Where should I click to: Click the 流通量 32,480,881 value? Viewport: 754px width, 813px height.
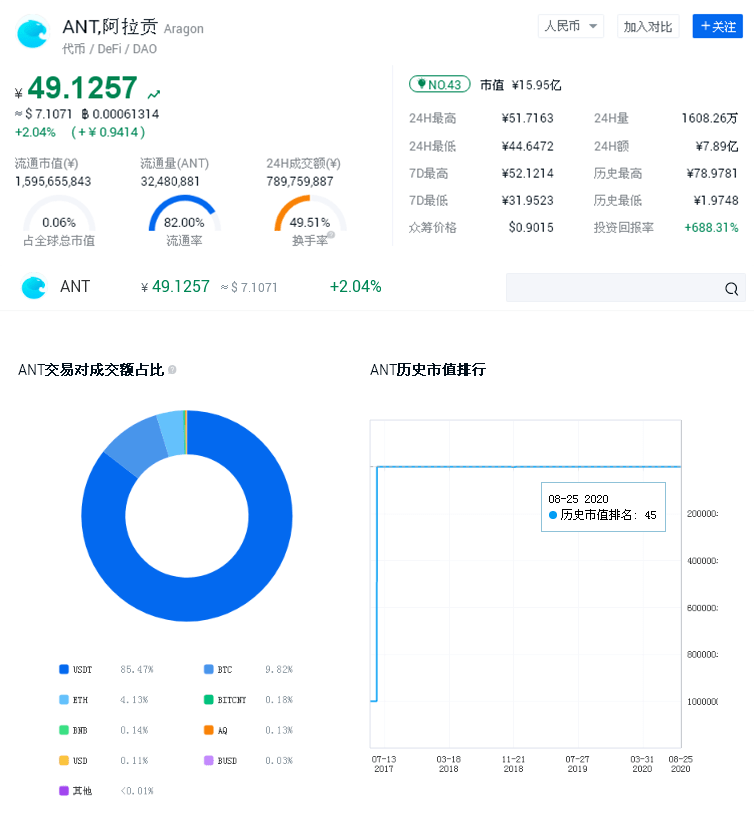[x=170, y=181]
